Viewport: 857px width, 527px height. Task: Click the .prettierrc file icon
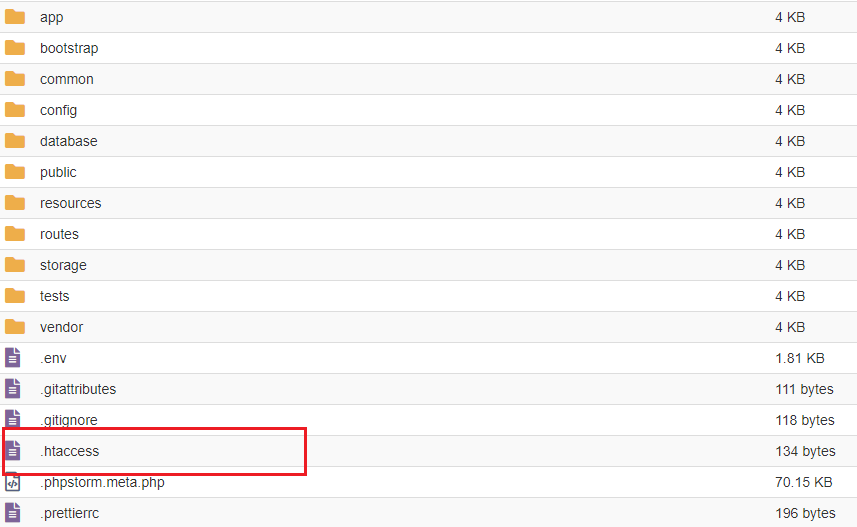click(13, 513)
